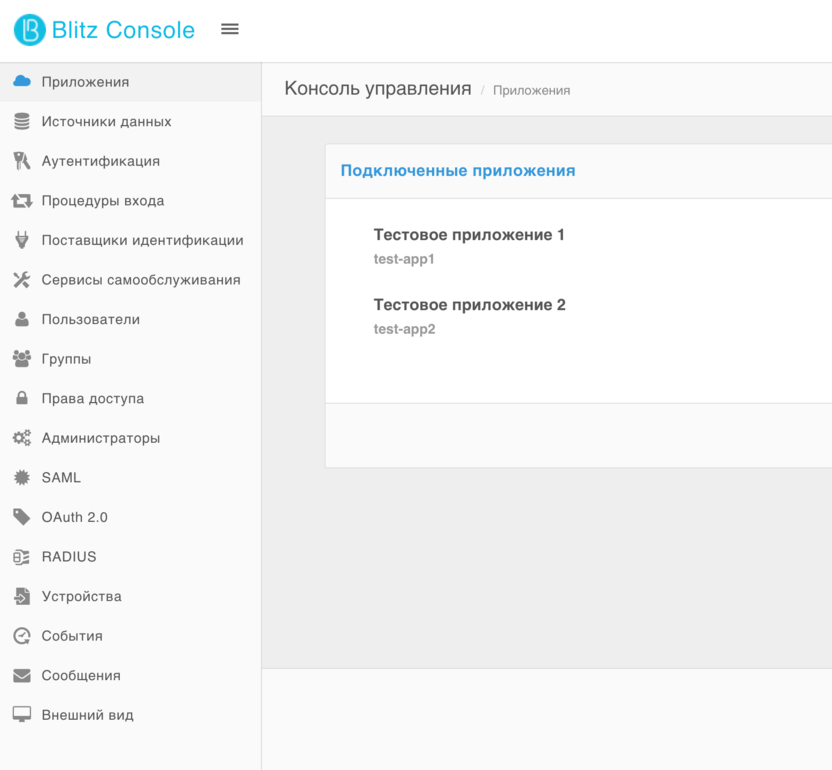Click the test-app1 identifier text

point(404,259)
